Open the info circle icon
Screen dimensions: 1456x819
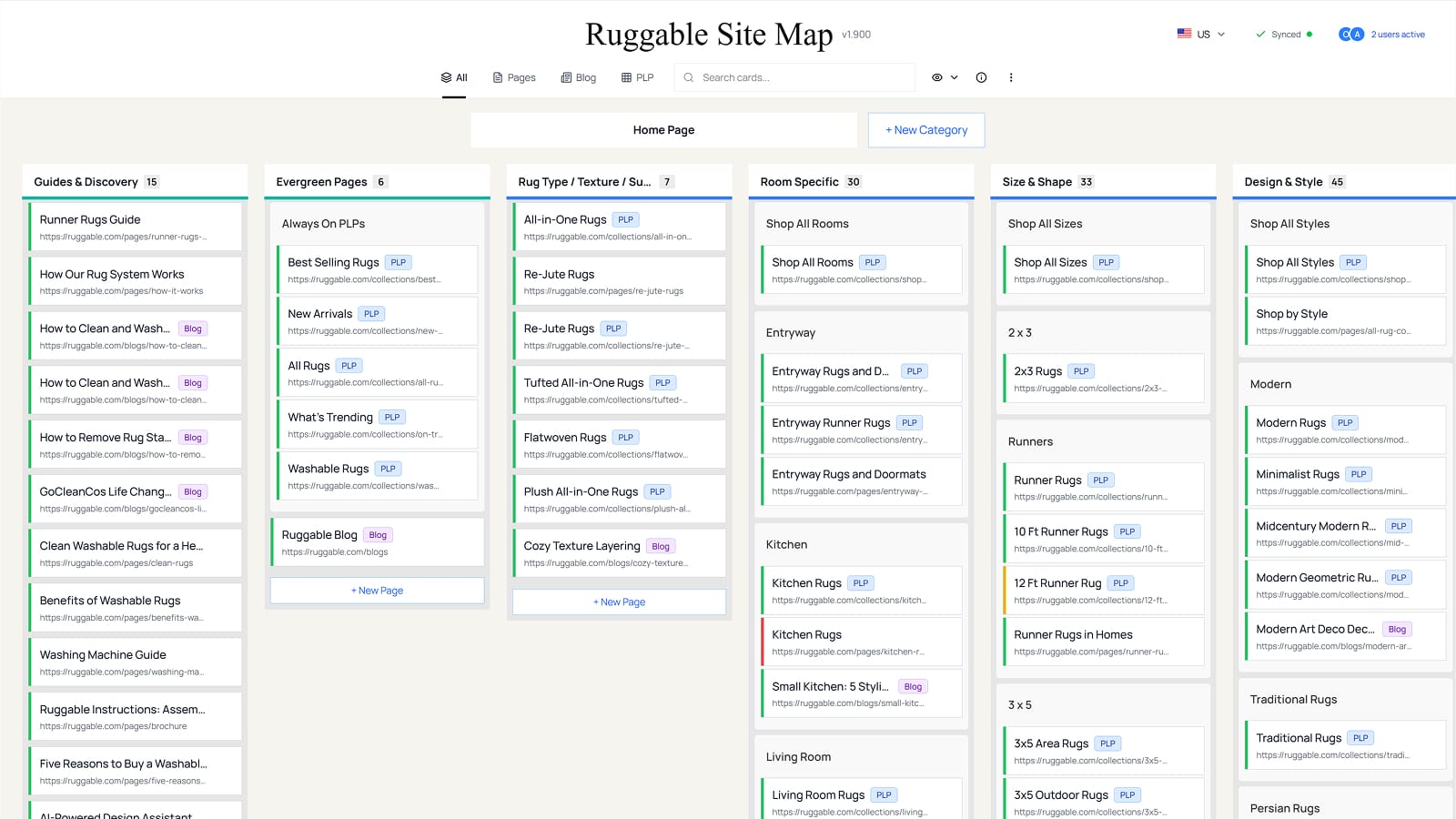[981, 77]
